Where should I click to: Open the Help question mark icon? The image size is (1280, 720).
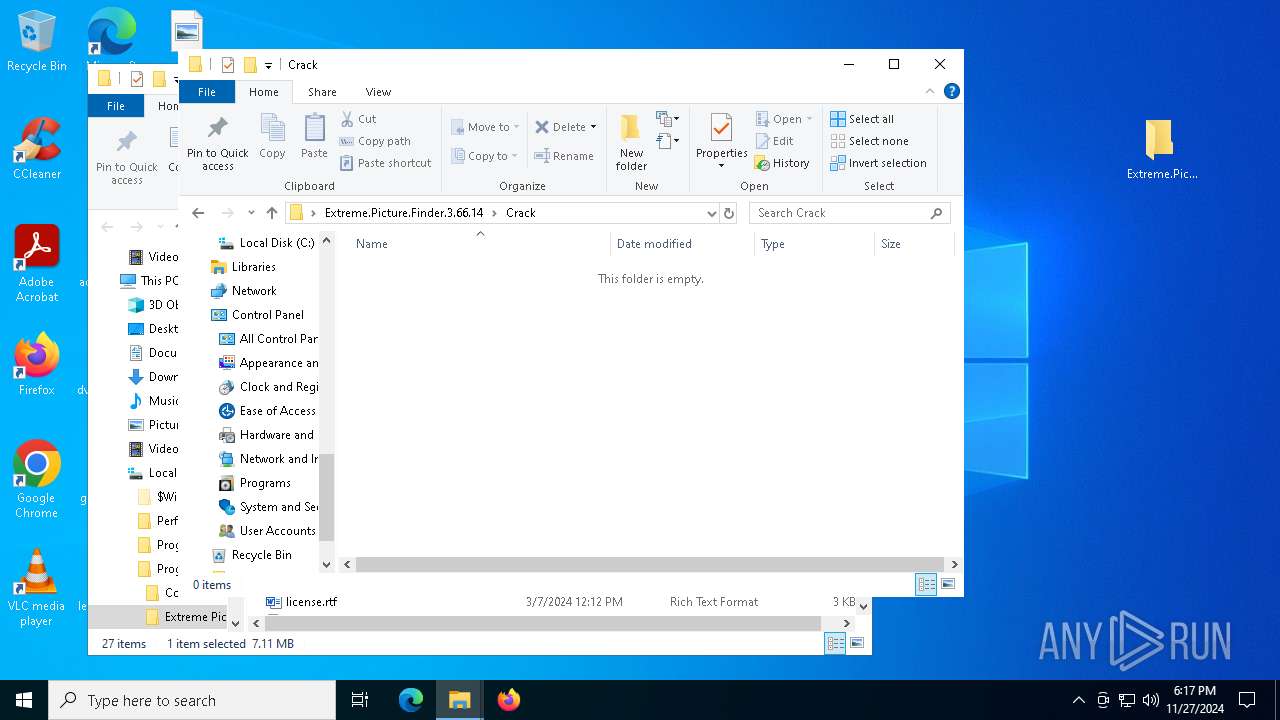click(952, 91)
